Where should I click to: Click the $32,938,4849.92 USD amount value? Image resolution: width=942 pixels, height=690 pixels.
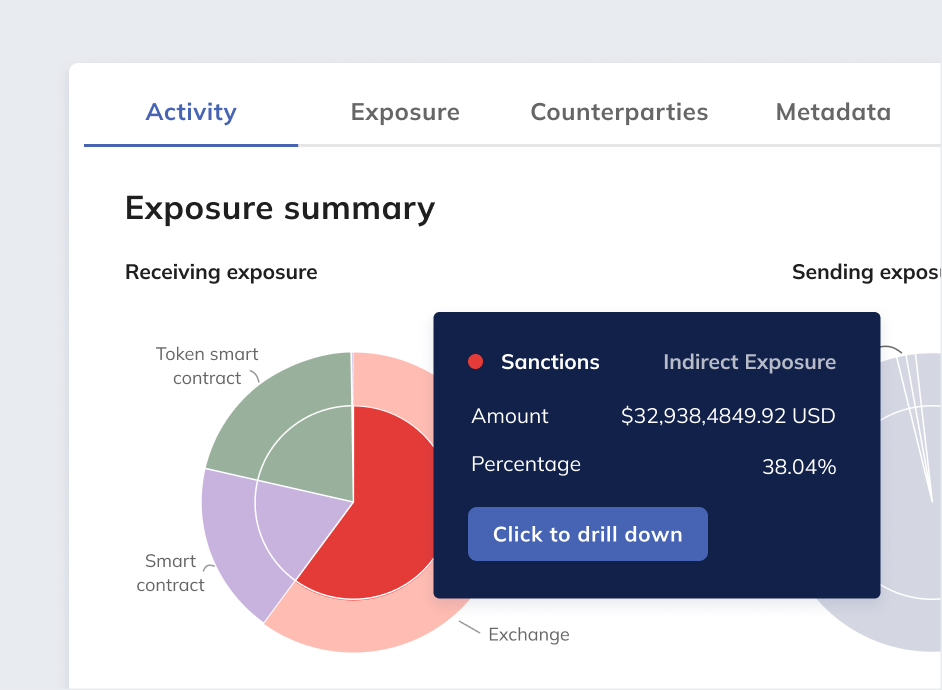[x=727, y=416]
